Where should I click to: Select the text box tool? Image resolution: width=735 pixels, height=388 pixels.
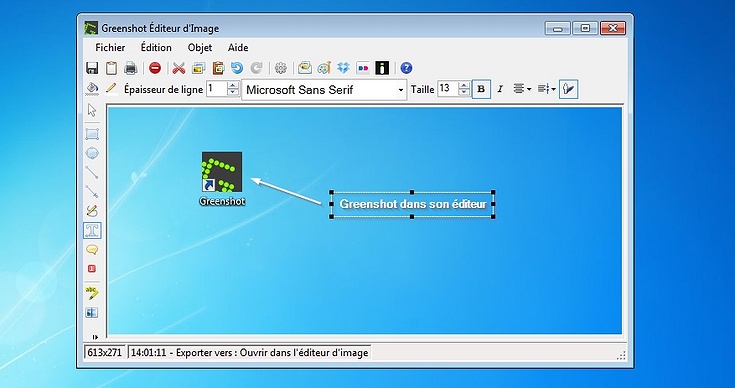coord(92,230)
